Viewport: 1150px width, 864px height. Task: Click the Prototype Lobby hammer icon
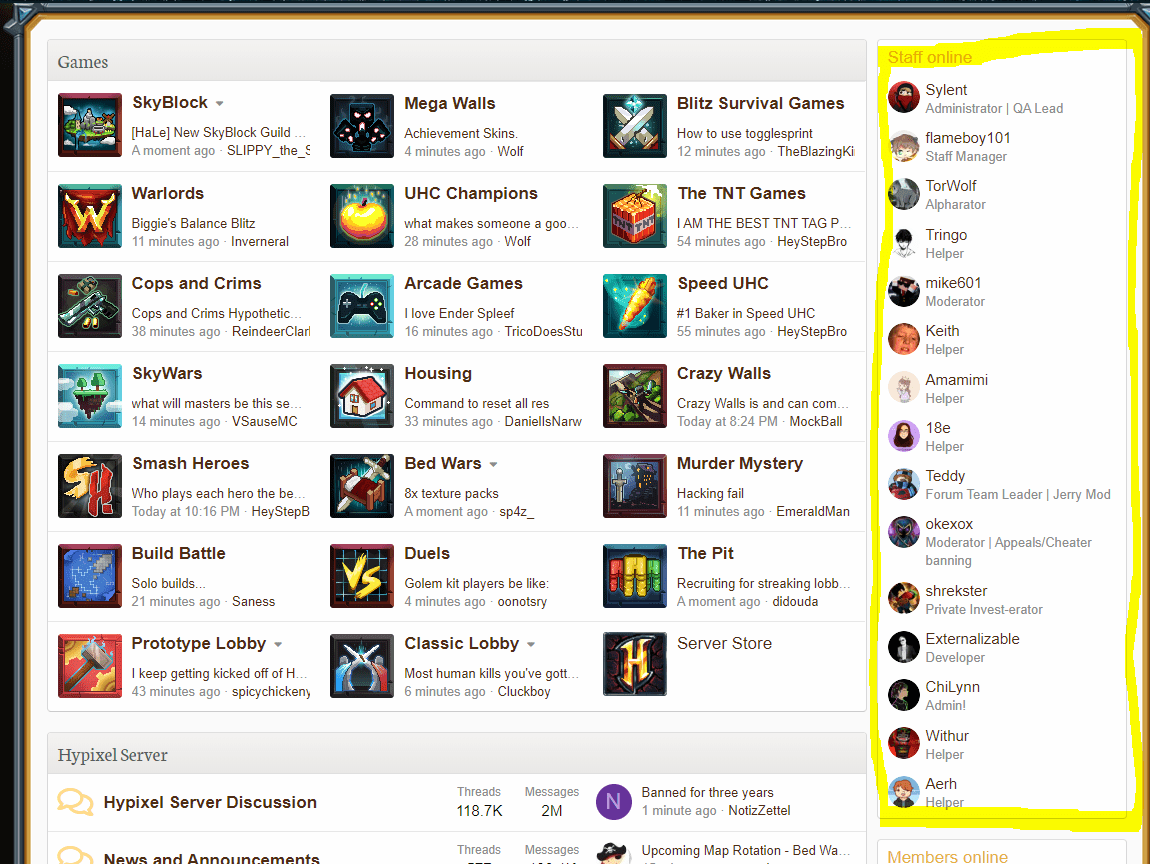89,666
